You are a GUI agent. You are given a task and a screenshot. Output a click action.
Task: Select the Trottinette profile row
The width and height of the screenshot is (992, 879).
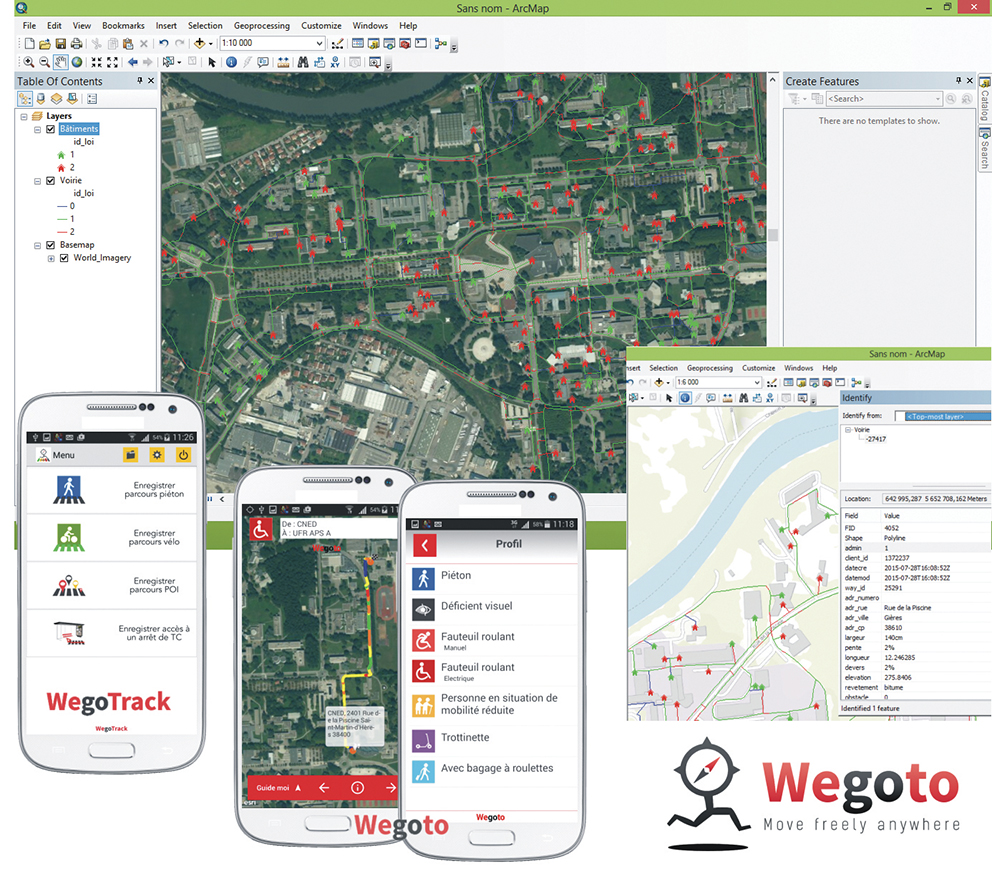(492, 739)
